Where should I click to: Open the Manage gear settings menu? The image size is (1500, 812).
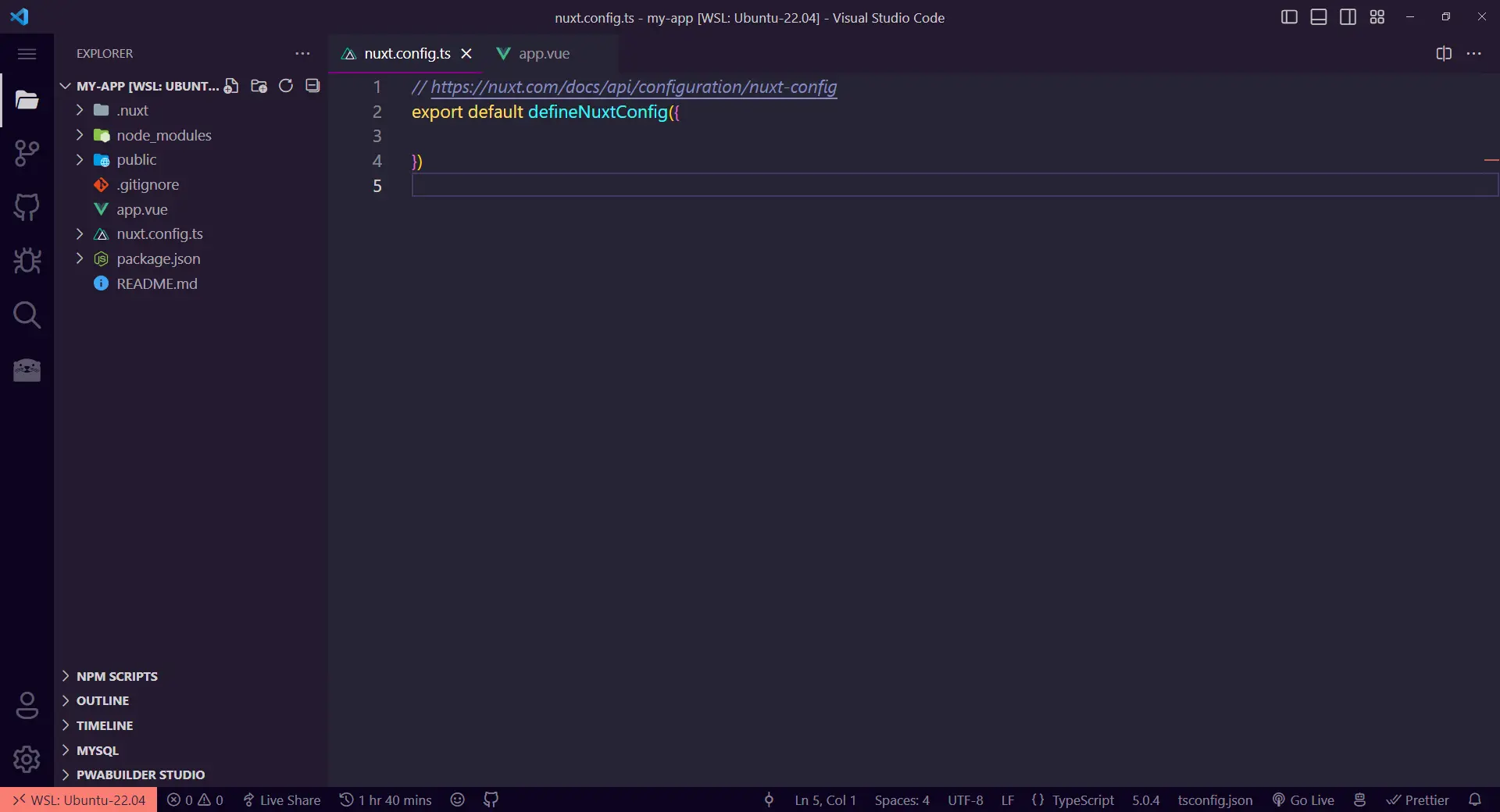(27, 758)
